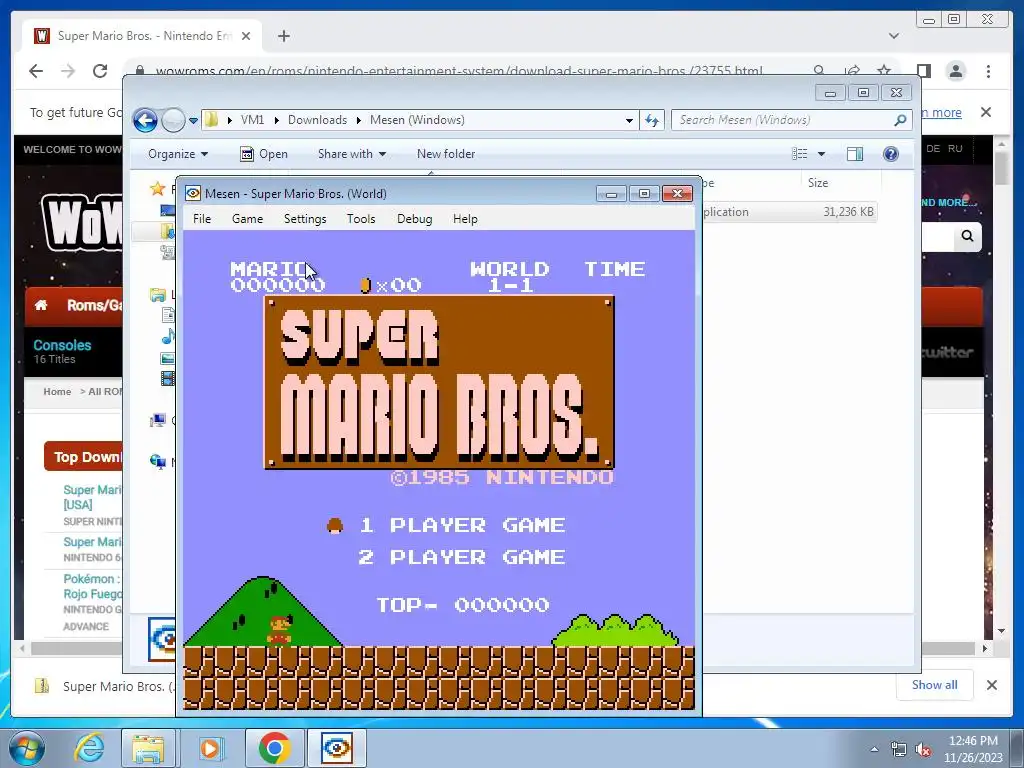Open Internet Explorer from the taskbar
This screenshot has height=768, width=1024.
click(x=89, y=748)
